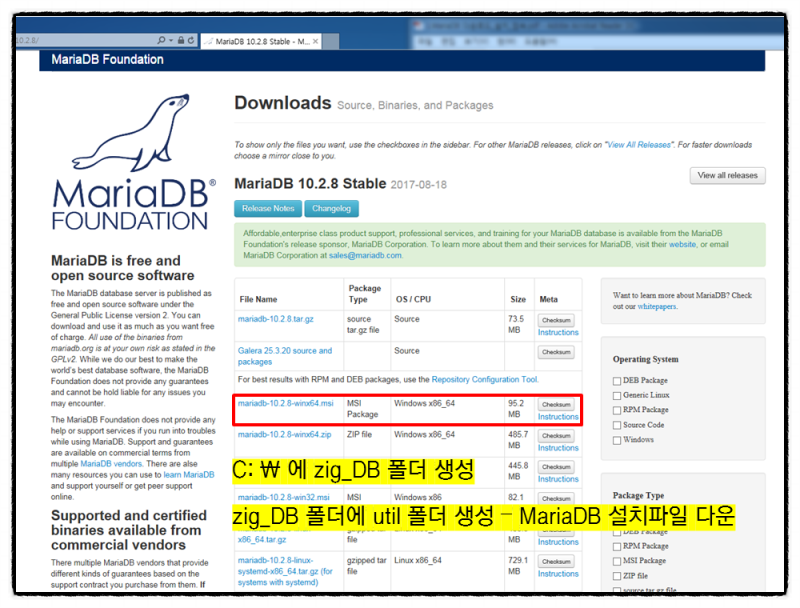Click the lock security icon in address bar
Screen dimensions: 800x608
pyautogui.click(x=181, y=40)
